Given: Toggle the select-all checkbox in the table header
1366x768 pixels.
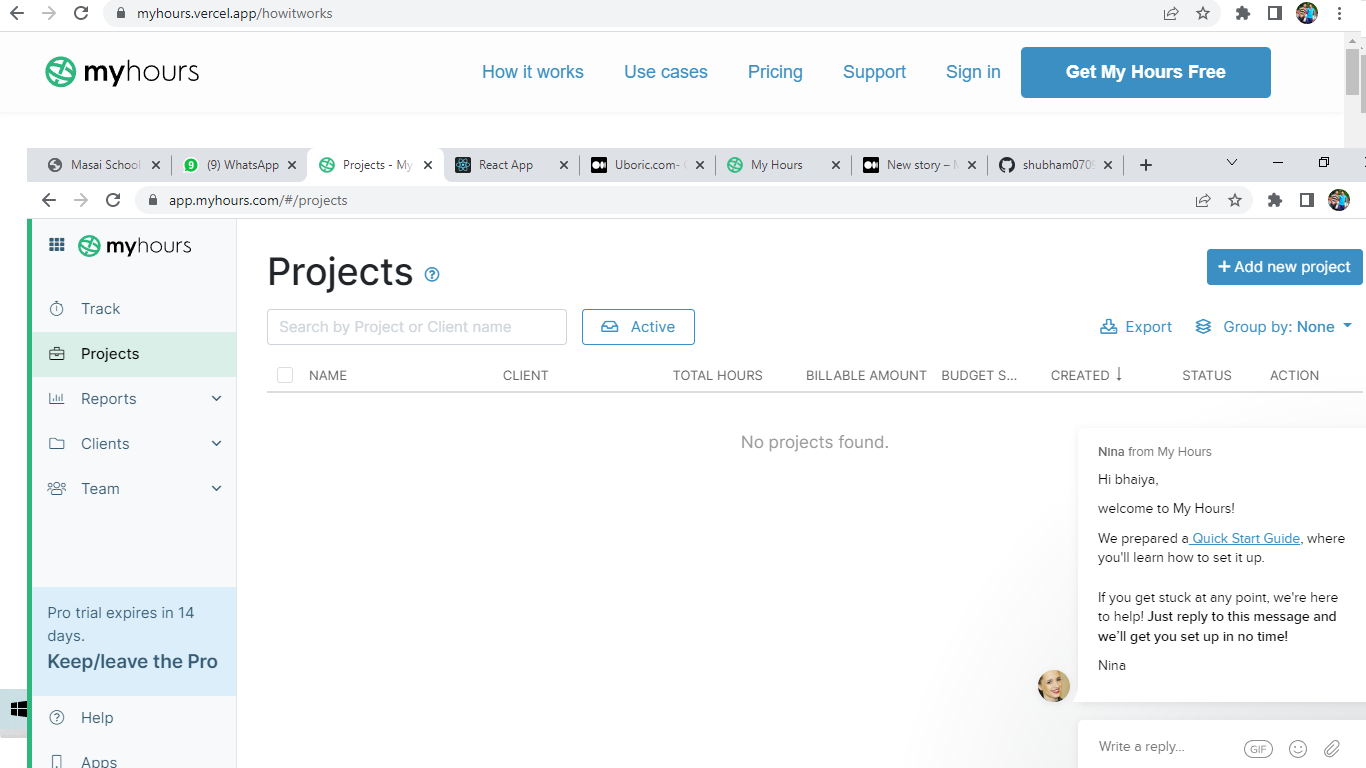Looking at the screenshot, I should 285,374.
